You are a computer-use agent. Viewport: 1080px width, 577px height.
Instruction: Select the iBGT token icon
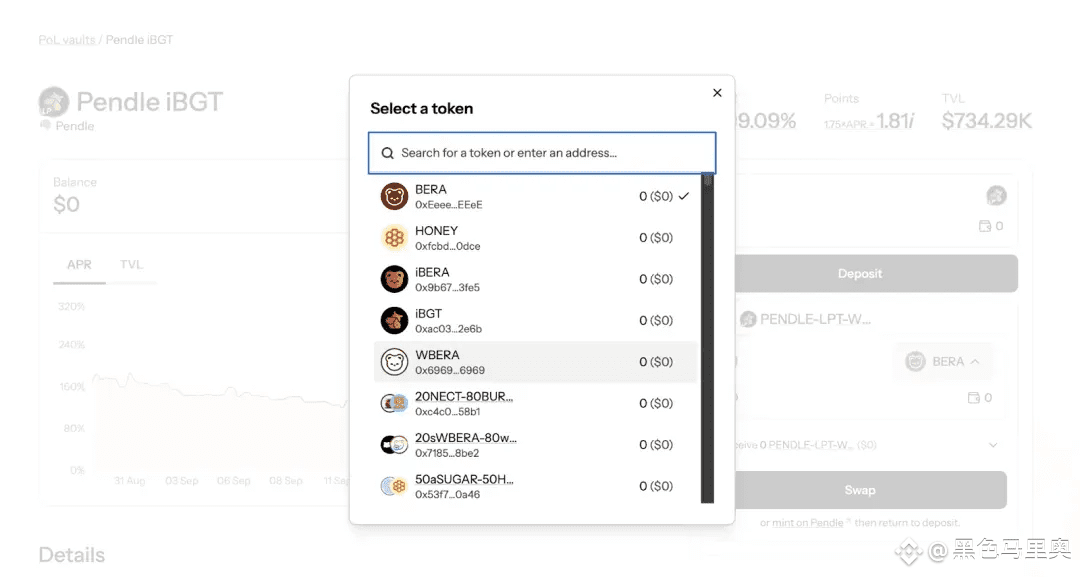(x=394, y=320)
